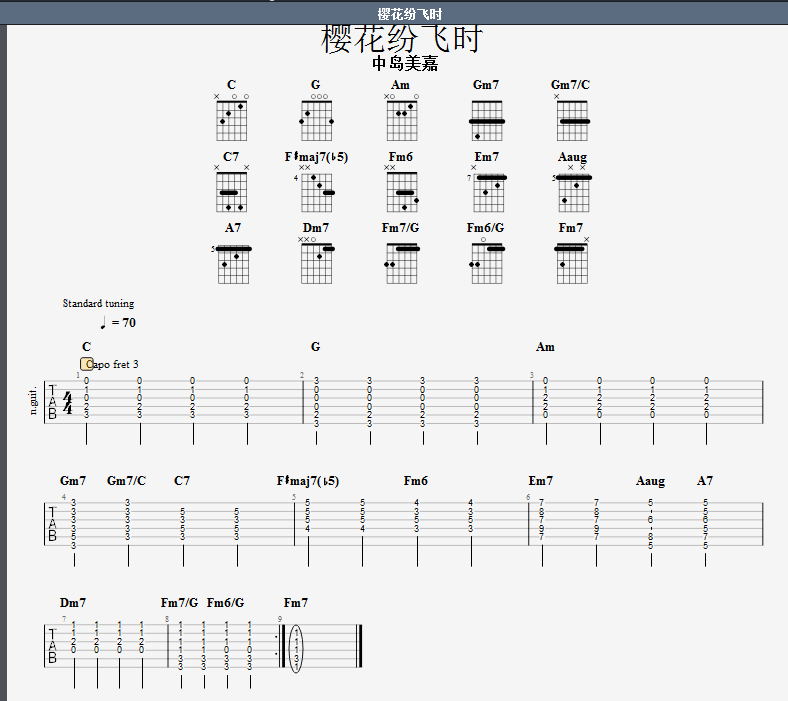This screenshot has width=788, height=701.
Task: Click the tempo marking of 70
Action: [x=118, y=323]
